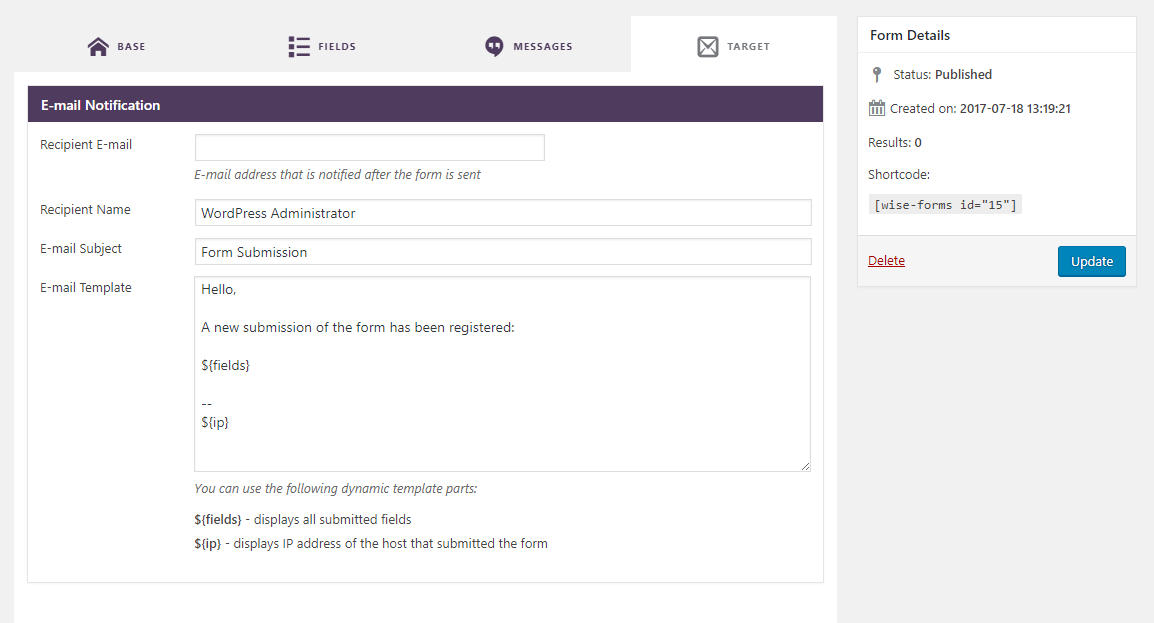Select the TARGET tab label
This screenshot has height=623, width=1154.
click(x=748, y=46)
